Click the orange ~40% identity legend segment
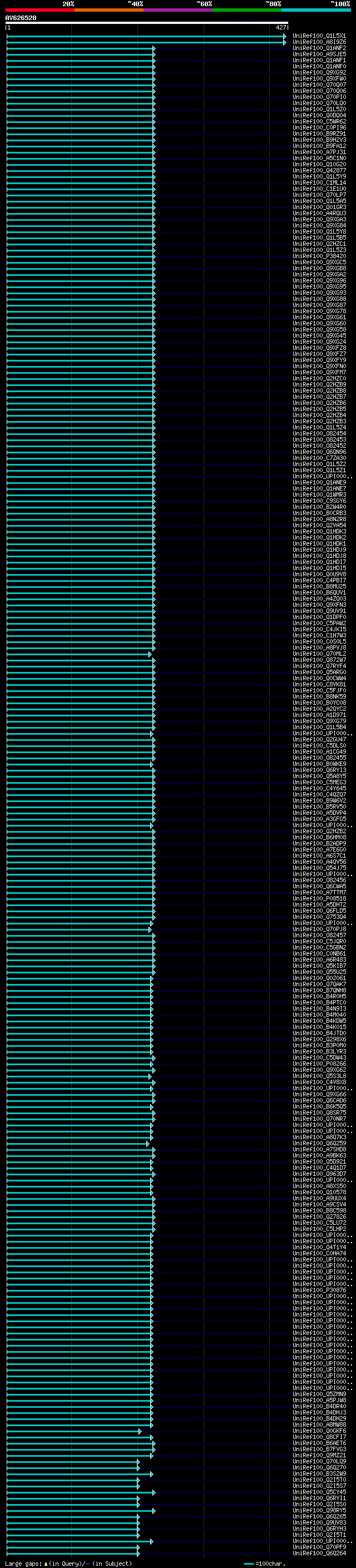This screenshot has width=356, height=1568. pyautogui.click(x=109, y=10)
